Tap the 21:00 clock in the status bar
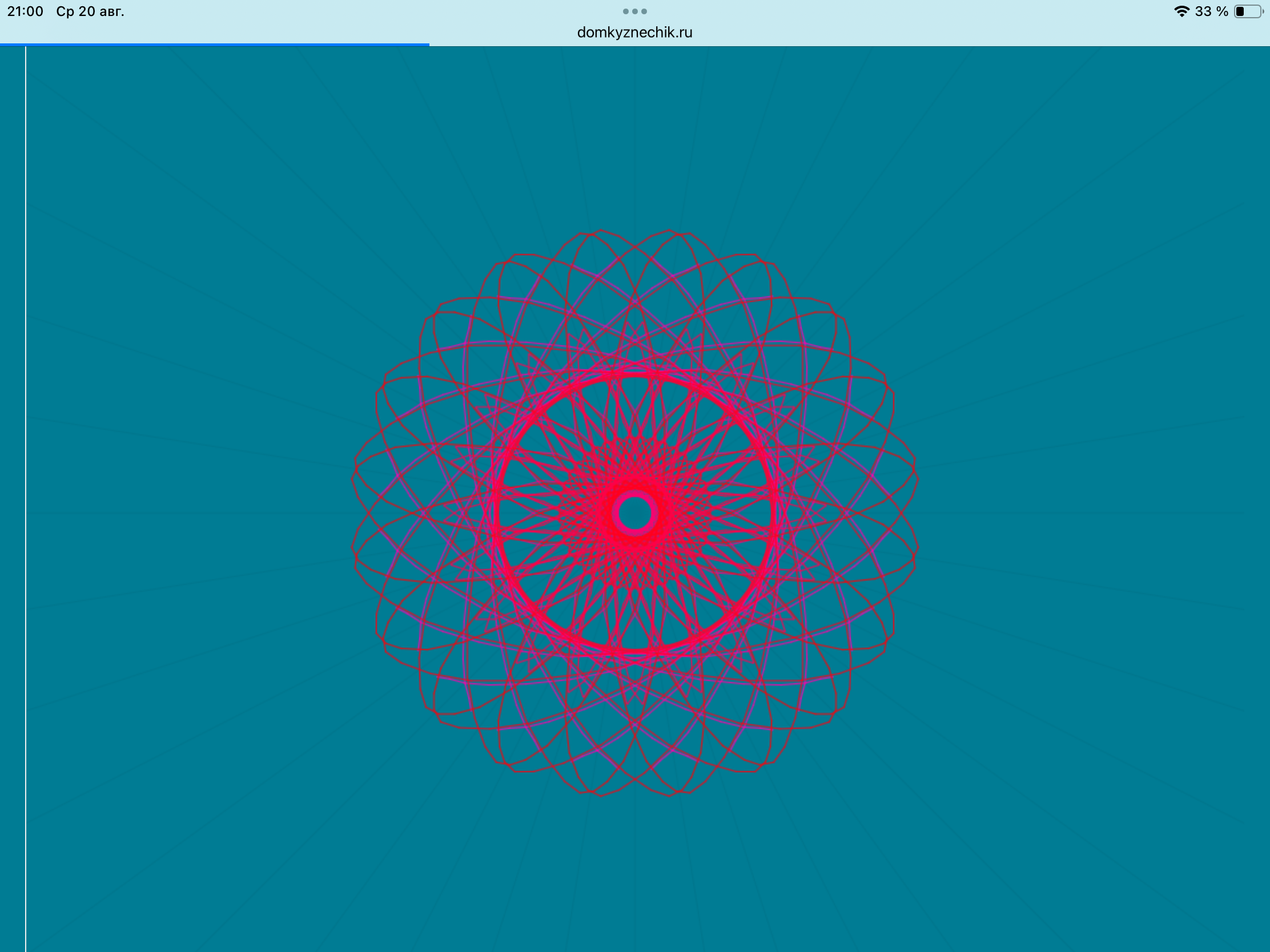The image size is (1270, 952). (x=25, y=11)
